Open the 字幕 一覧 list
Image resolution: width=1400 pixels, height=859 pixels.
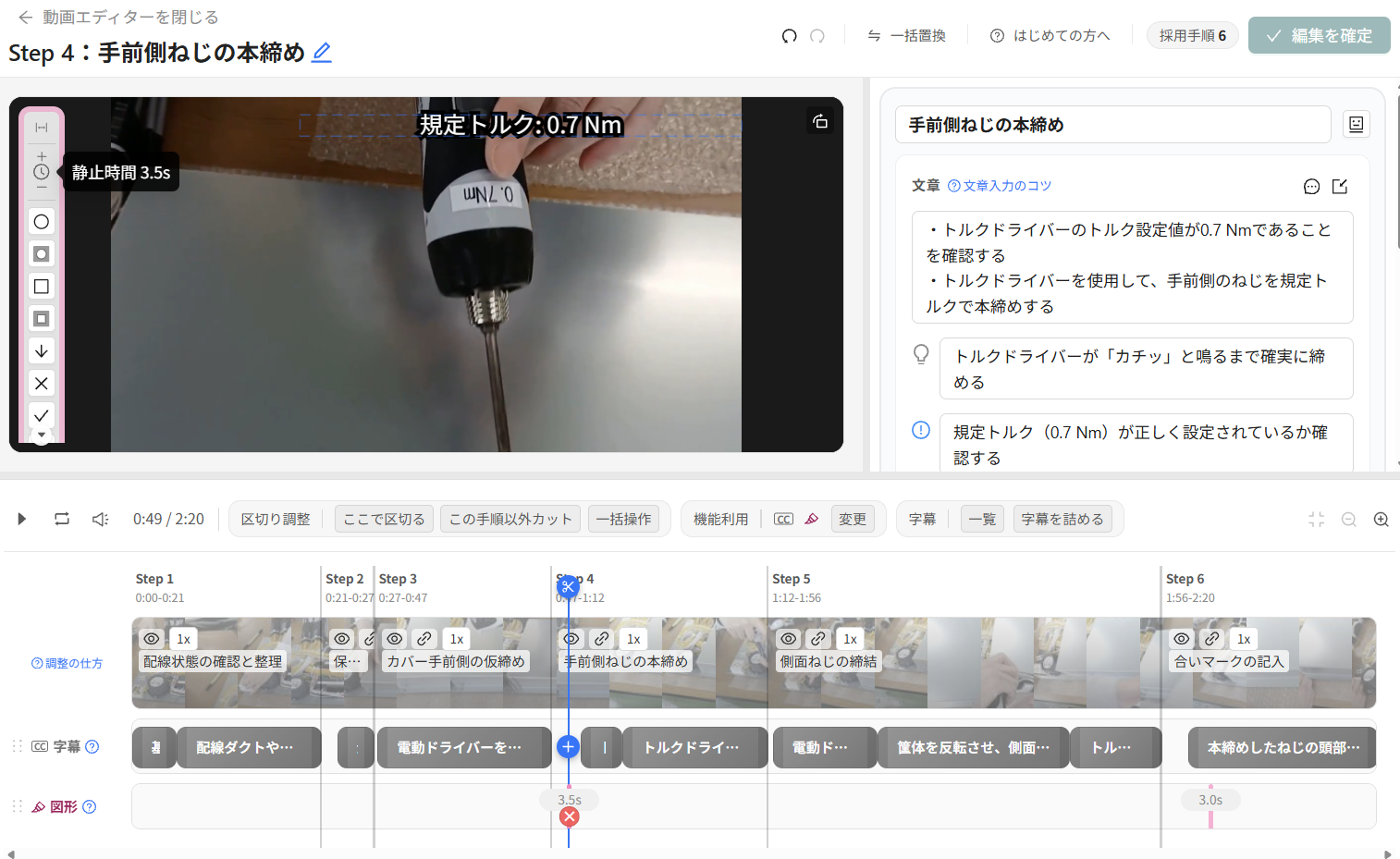(x=983, y=520)
